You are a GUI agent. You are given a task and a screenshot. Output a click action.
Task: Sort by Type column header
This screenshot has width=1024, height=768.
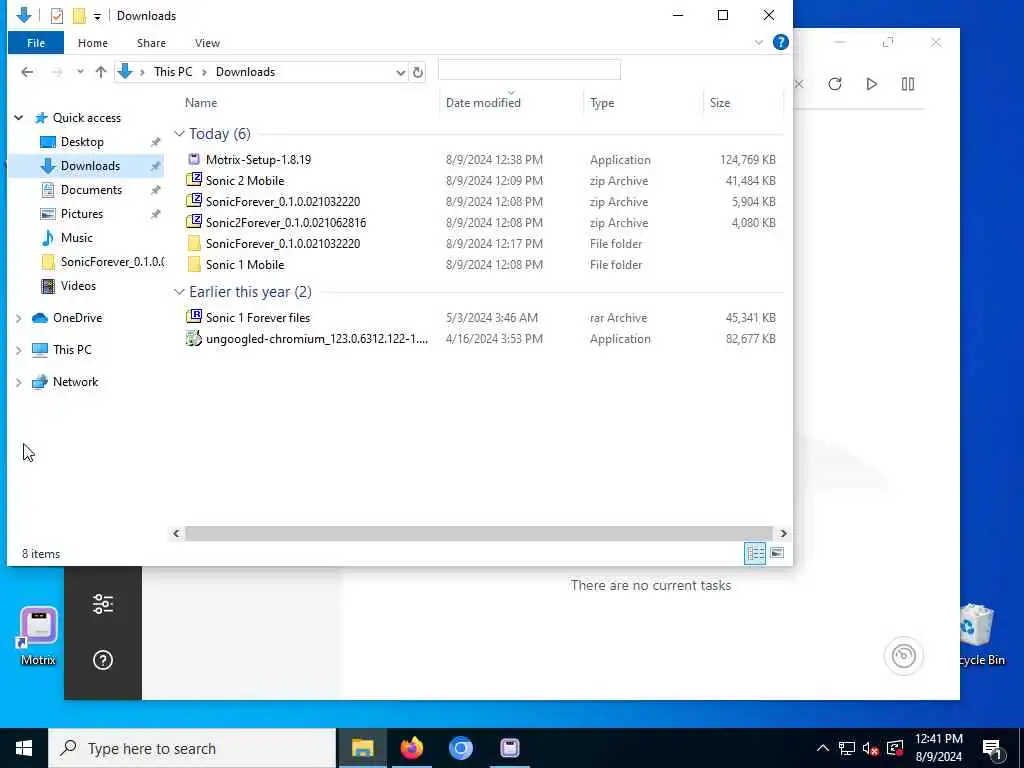pyautogui.click(x=601, y=103)
